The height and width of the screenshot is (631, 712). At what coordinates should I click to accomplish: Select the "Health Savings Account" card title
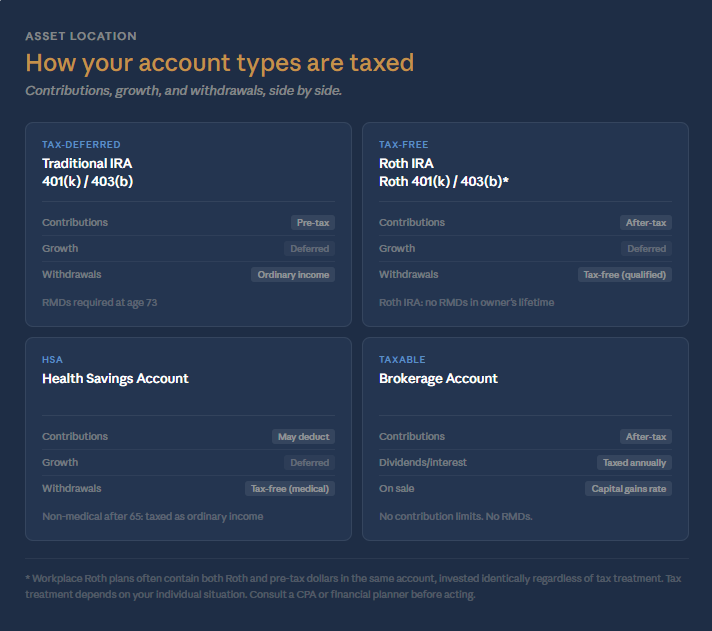pyautogui.click(x=115, y=379)
